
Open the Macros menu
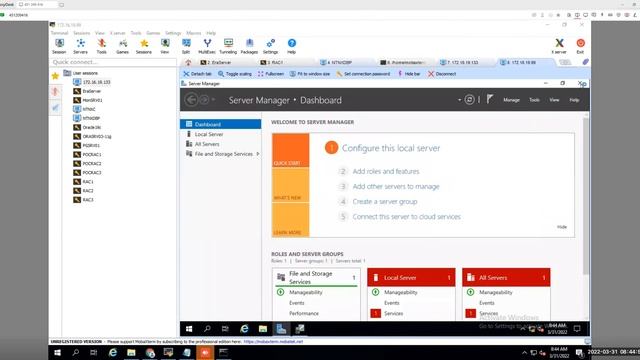193,33
